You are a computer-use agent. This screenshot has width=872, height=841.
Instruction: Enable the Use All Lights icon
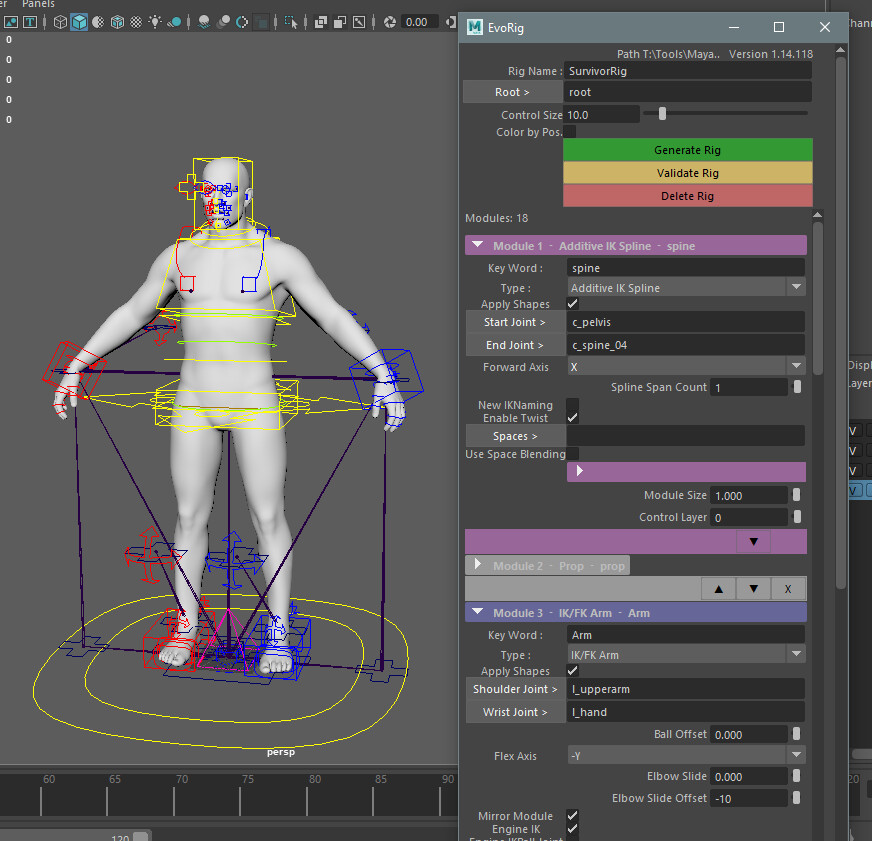click(156, 22)
